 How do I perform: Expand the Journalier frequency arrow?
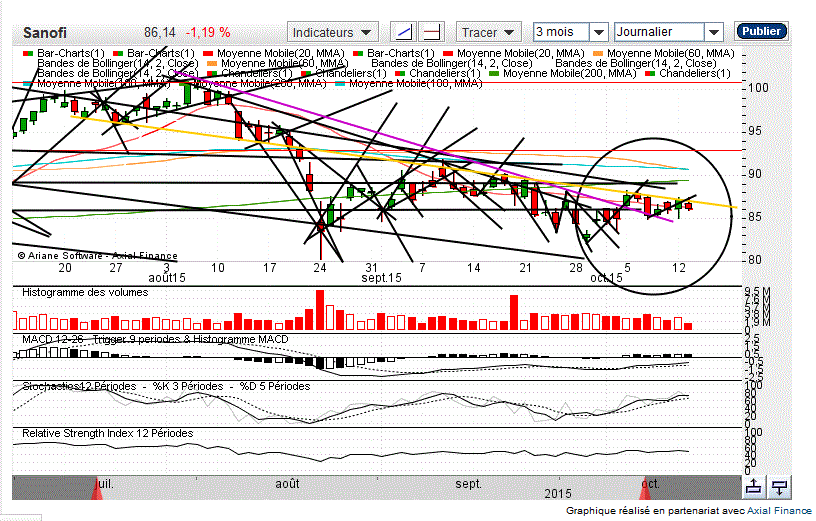[x=714, y=32]
